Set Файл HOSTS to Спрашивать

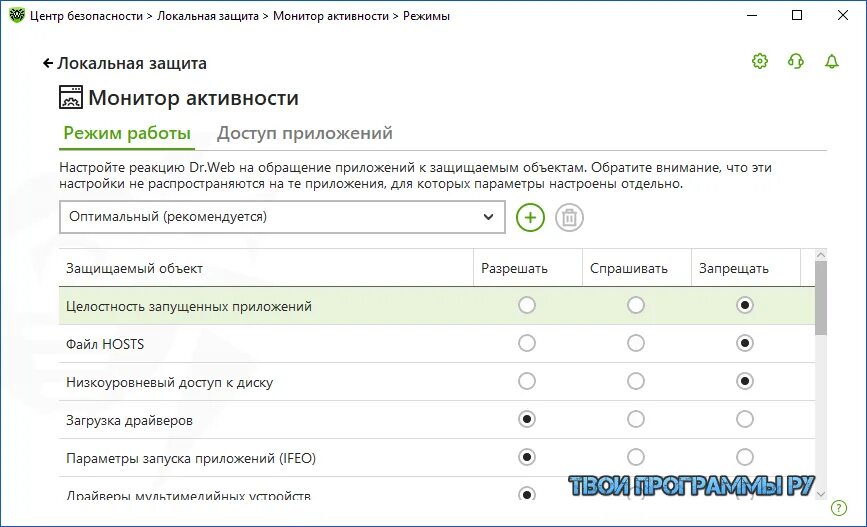point(635,343)
